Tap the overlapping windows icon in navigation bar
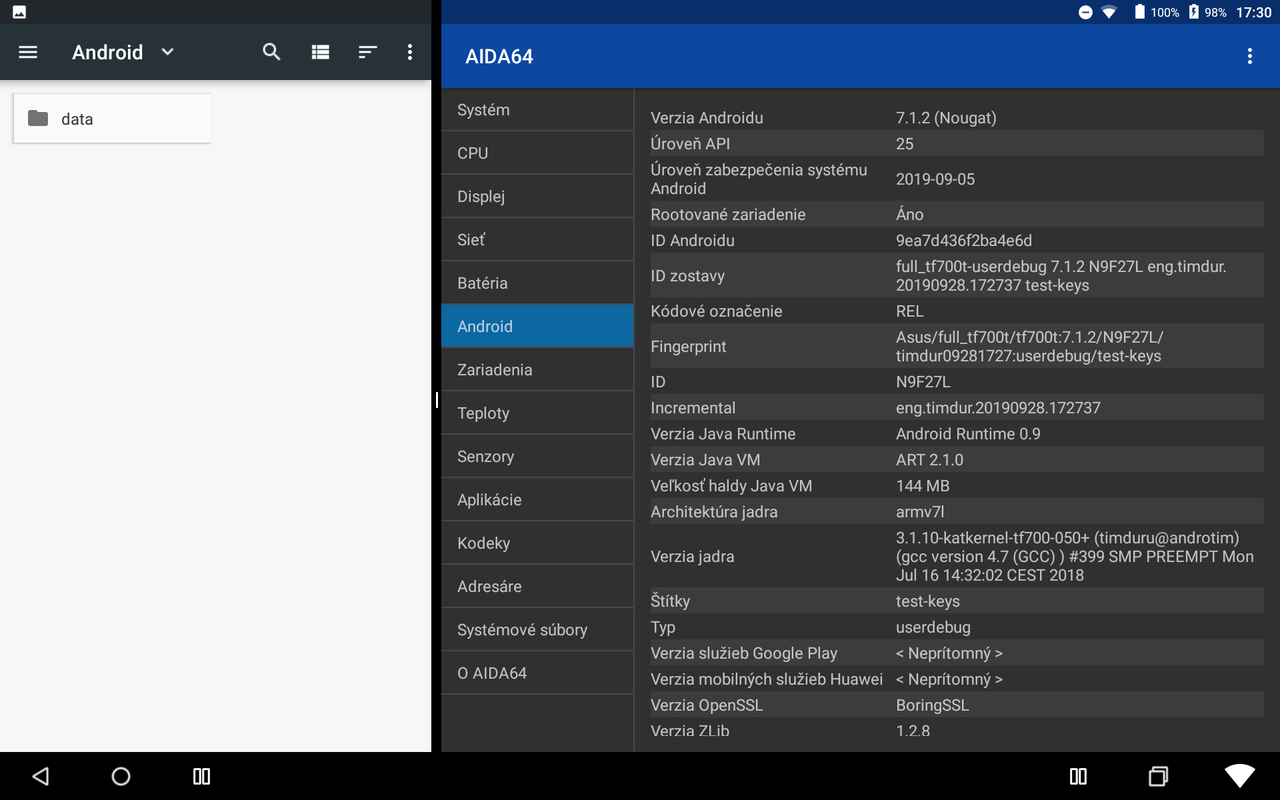This screenshot has width=1280, height=800. click(x=1158, y=776)
